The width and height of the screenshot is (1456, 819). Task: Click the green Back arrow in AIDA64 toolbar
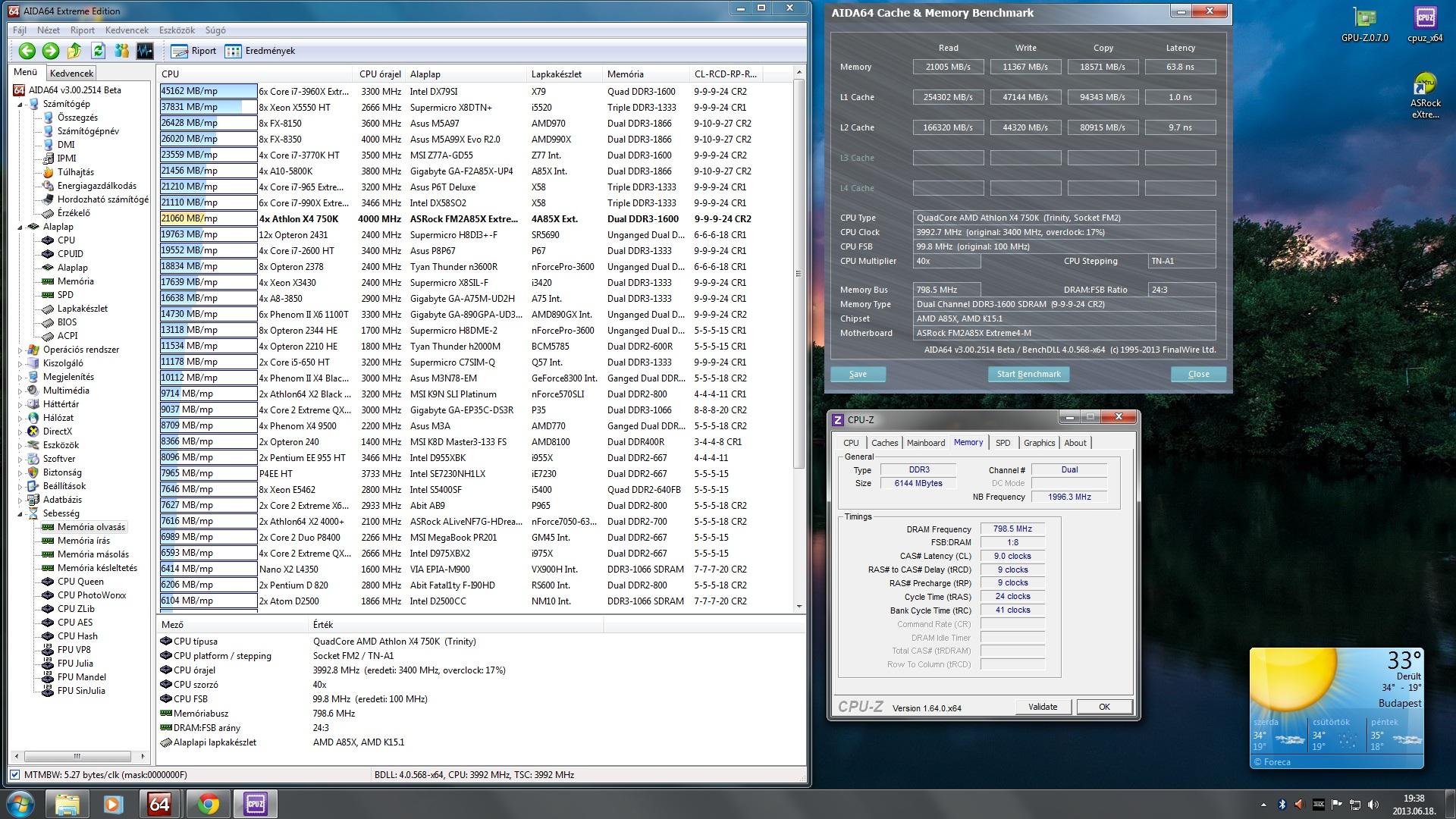point(27,51)
